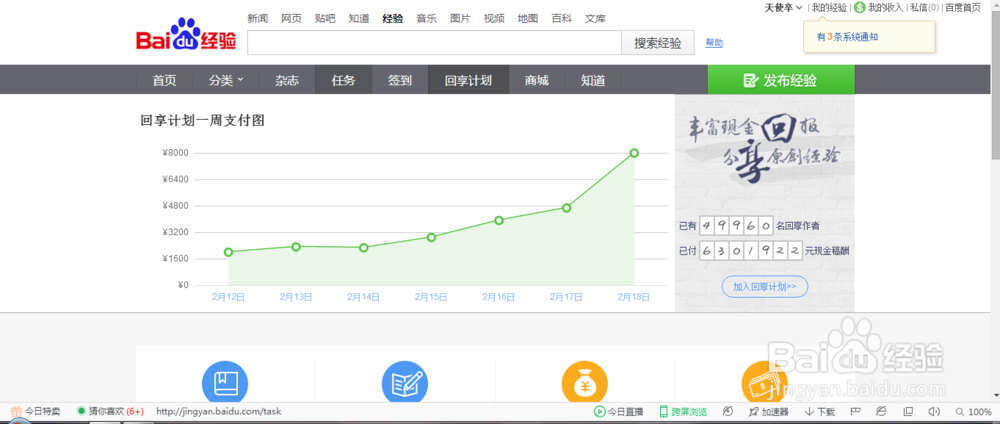Click the 搜索经验 search button
Screen dimensions: 1000x424
pos(658,43)
